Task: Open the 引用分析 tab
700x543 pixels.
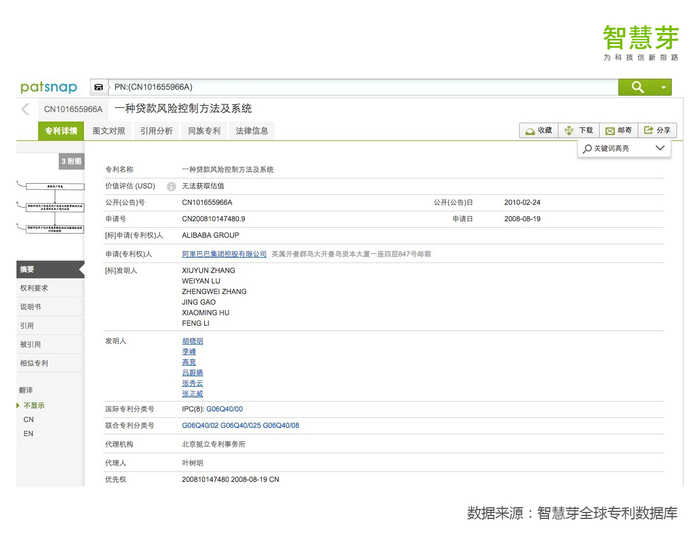Action: point(156,131)
